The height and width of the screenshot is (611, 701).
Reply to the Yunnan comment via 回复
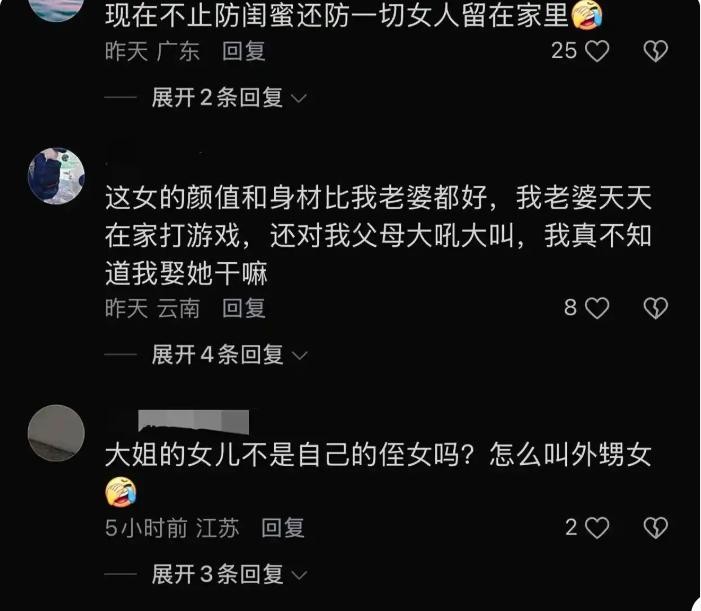click(x=244, y=308)
